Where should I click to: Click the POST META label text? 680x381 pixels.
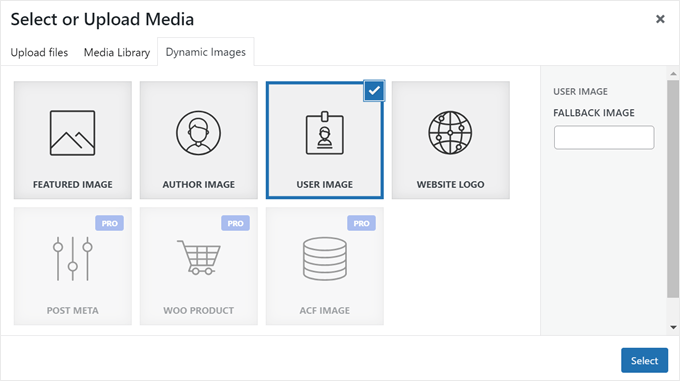[72, 311]
